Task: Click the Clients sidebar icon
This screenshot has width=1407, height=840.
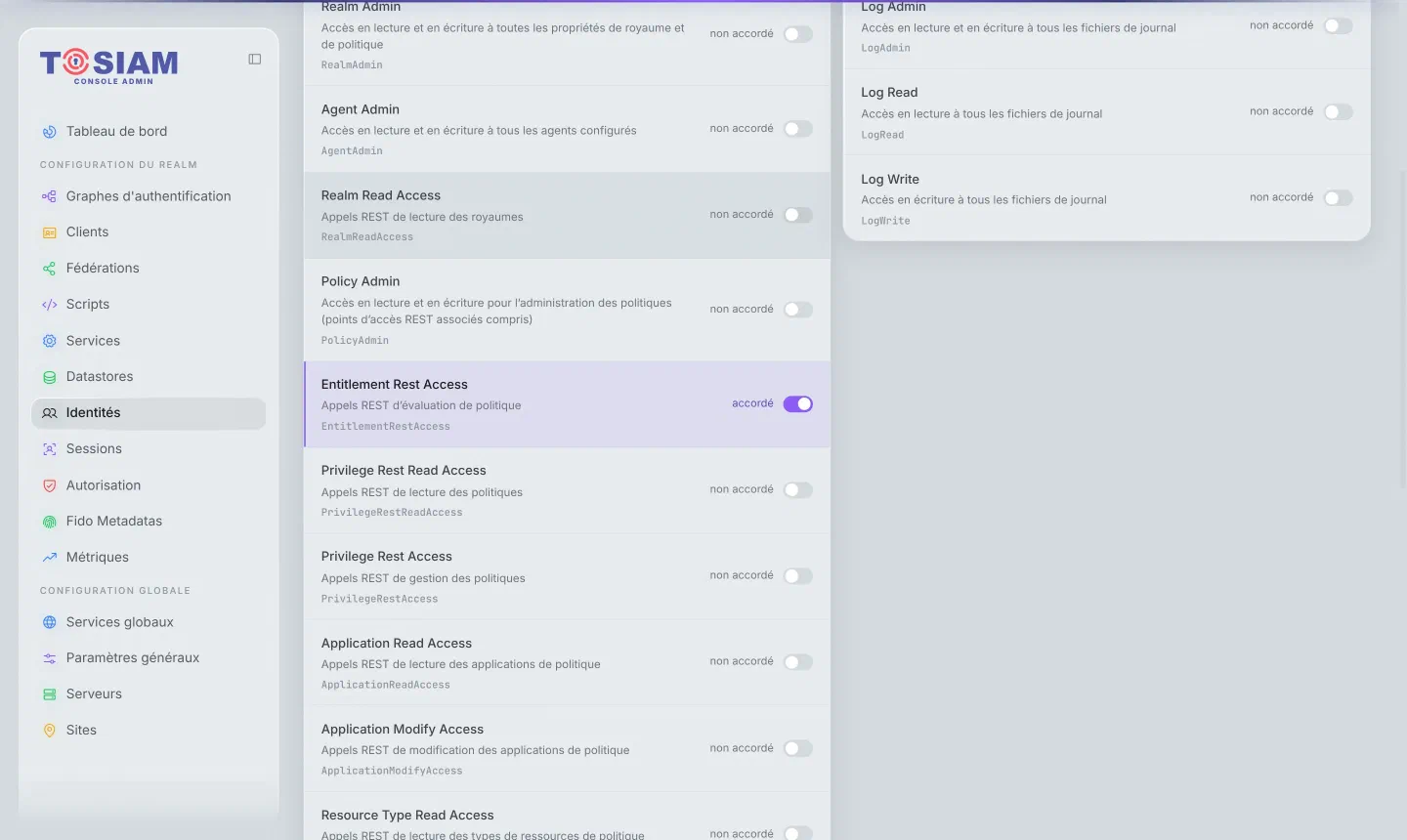Action: [x=50, y=232]
